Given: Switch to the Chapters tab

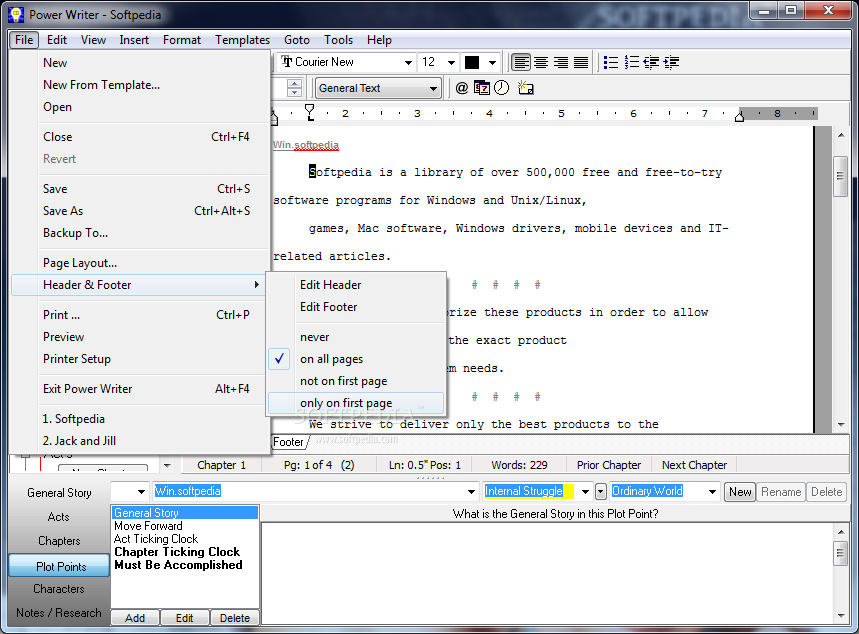Looking at the screenshot, I should tap(59, 541).
